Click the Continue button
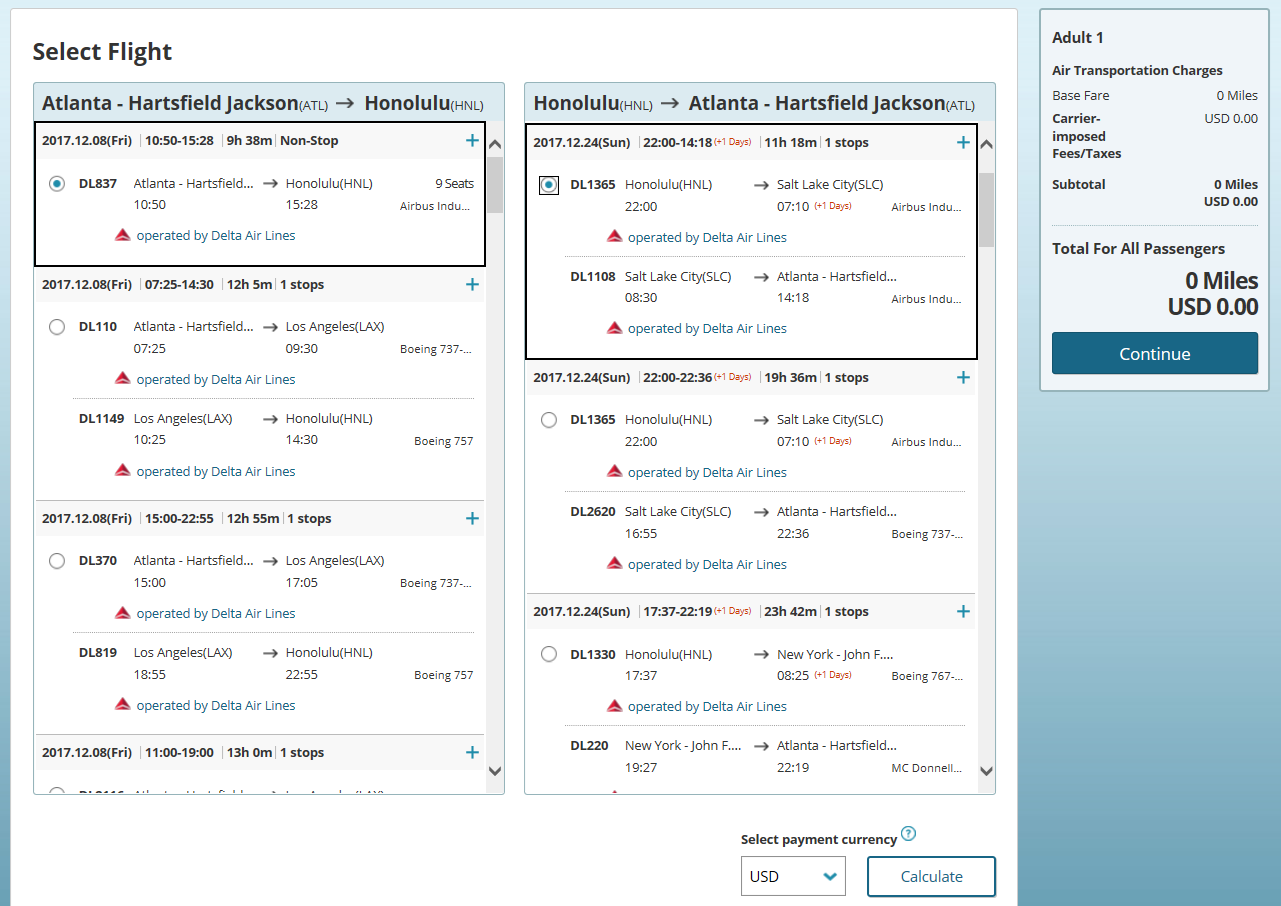This screenshot has width=1281, height=906. (1155, 354)
